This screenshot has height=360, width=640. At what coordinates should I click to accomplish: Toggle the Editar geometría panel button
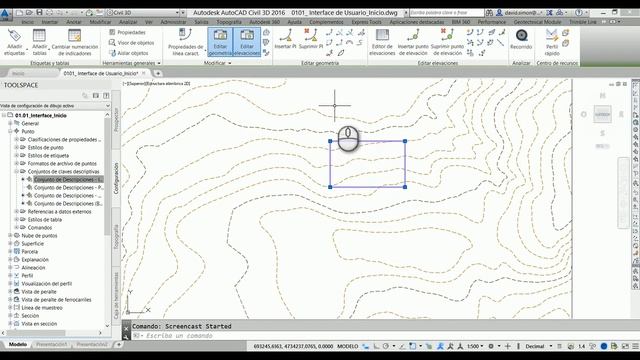(x=220, y=42)
